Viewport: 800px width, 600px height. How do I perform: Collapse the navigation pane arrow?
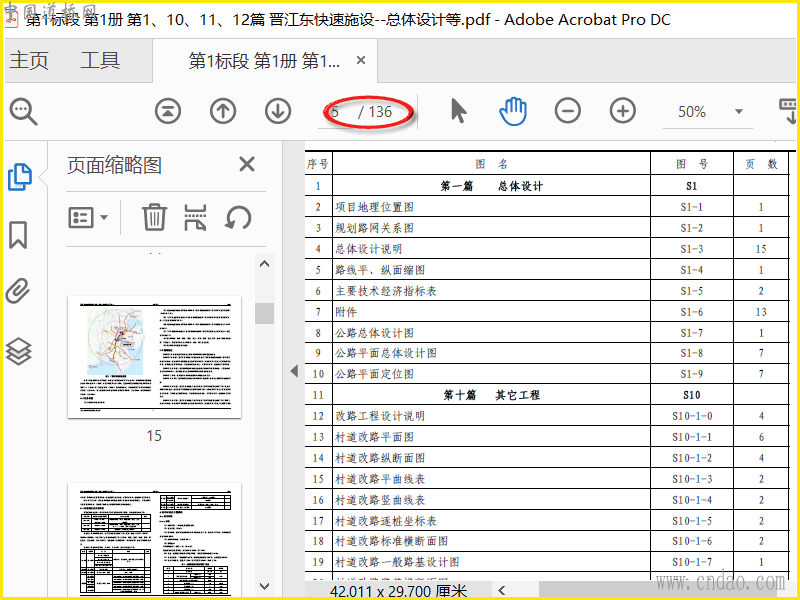(294, 371)
